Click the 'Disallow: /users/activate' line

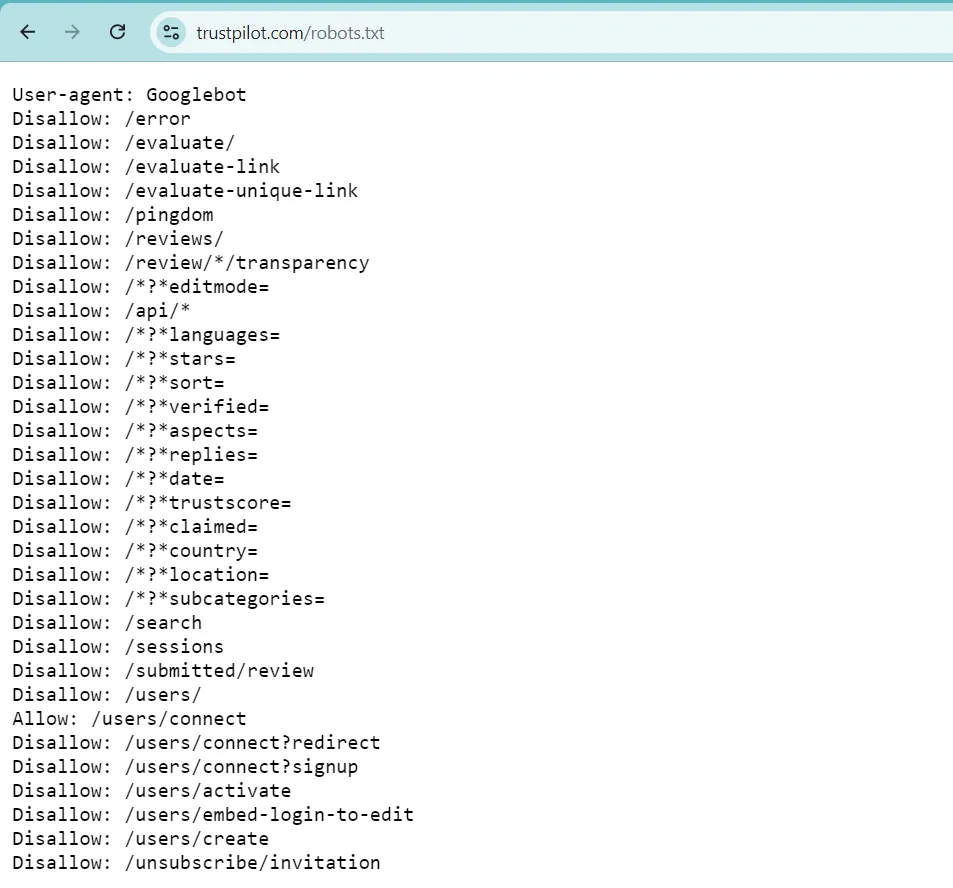tap(151, 791)
